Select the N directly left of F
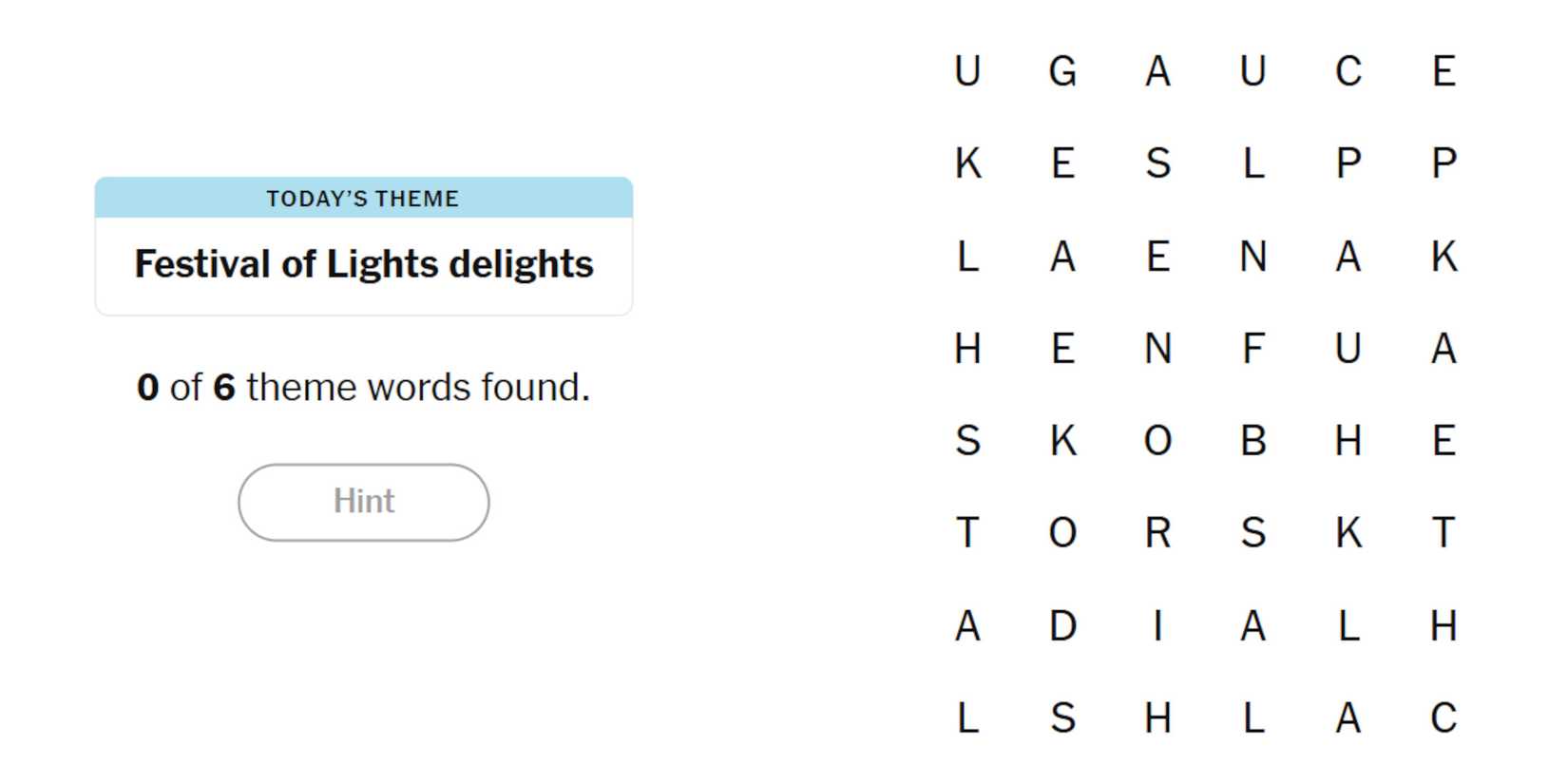The width and height of the screenshot is (1568, 784). click(1157, 349)
